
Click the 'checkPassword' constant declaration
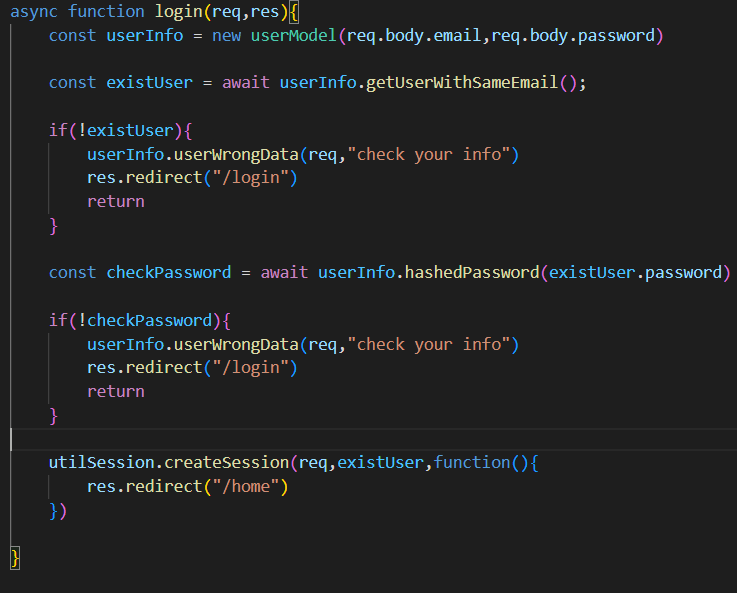[169, 273]
